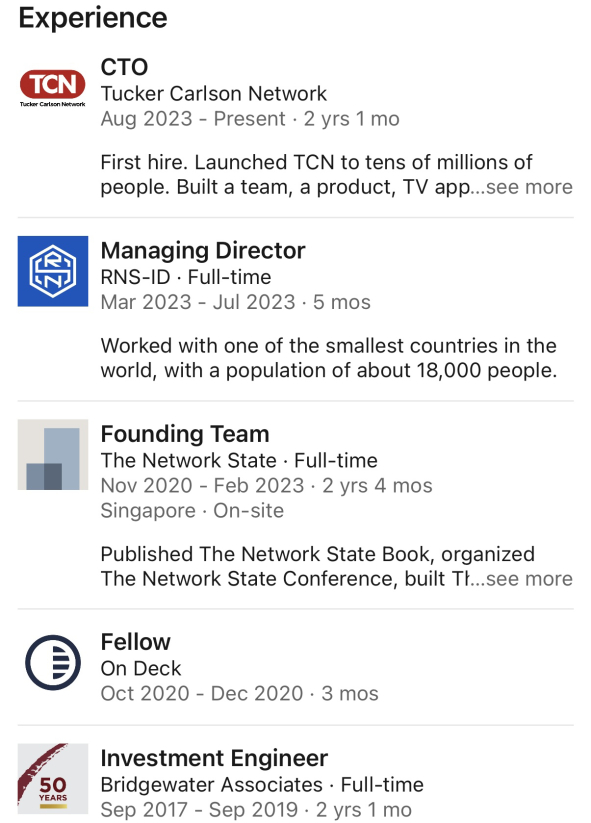Screen dimensions: 591x823
Task: Open the Tucker Carlson Network logo
Action: [52, 88]
